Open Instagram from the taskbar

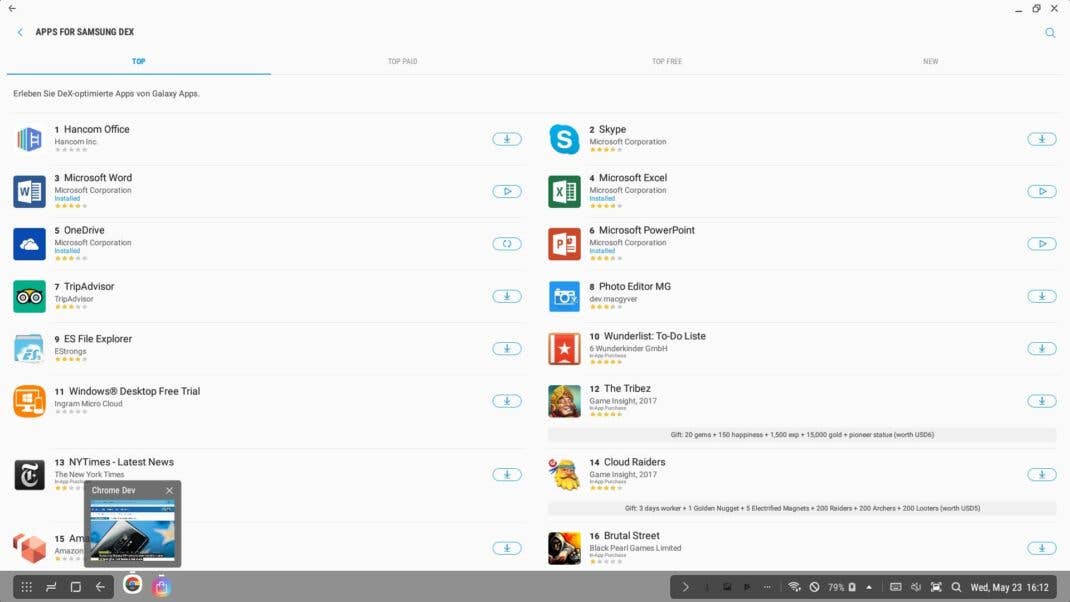pos(162,587)
